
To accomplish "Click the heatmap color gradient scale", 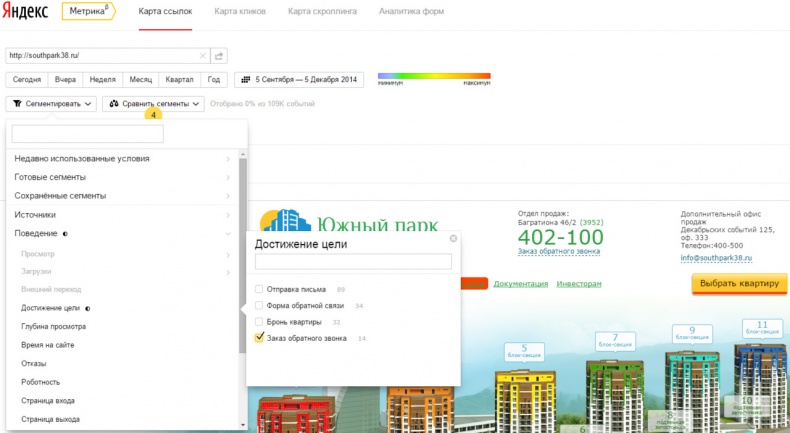I will click(x=434, y=75).
